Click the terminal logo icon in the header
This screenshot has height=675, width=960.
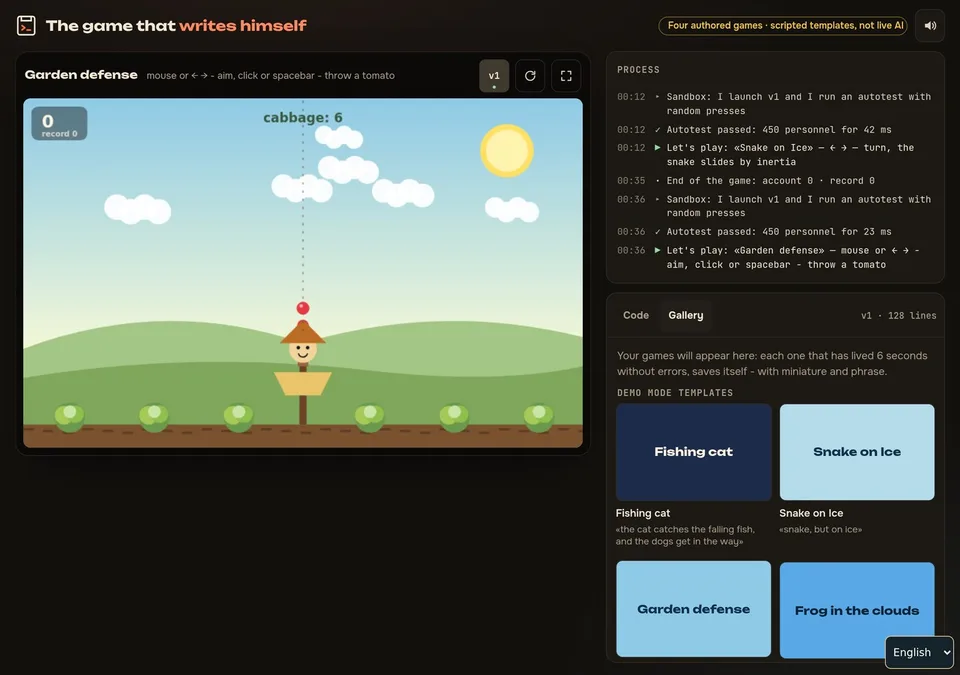26,26
